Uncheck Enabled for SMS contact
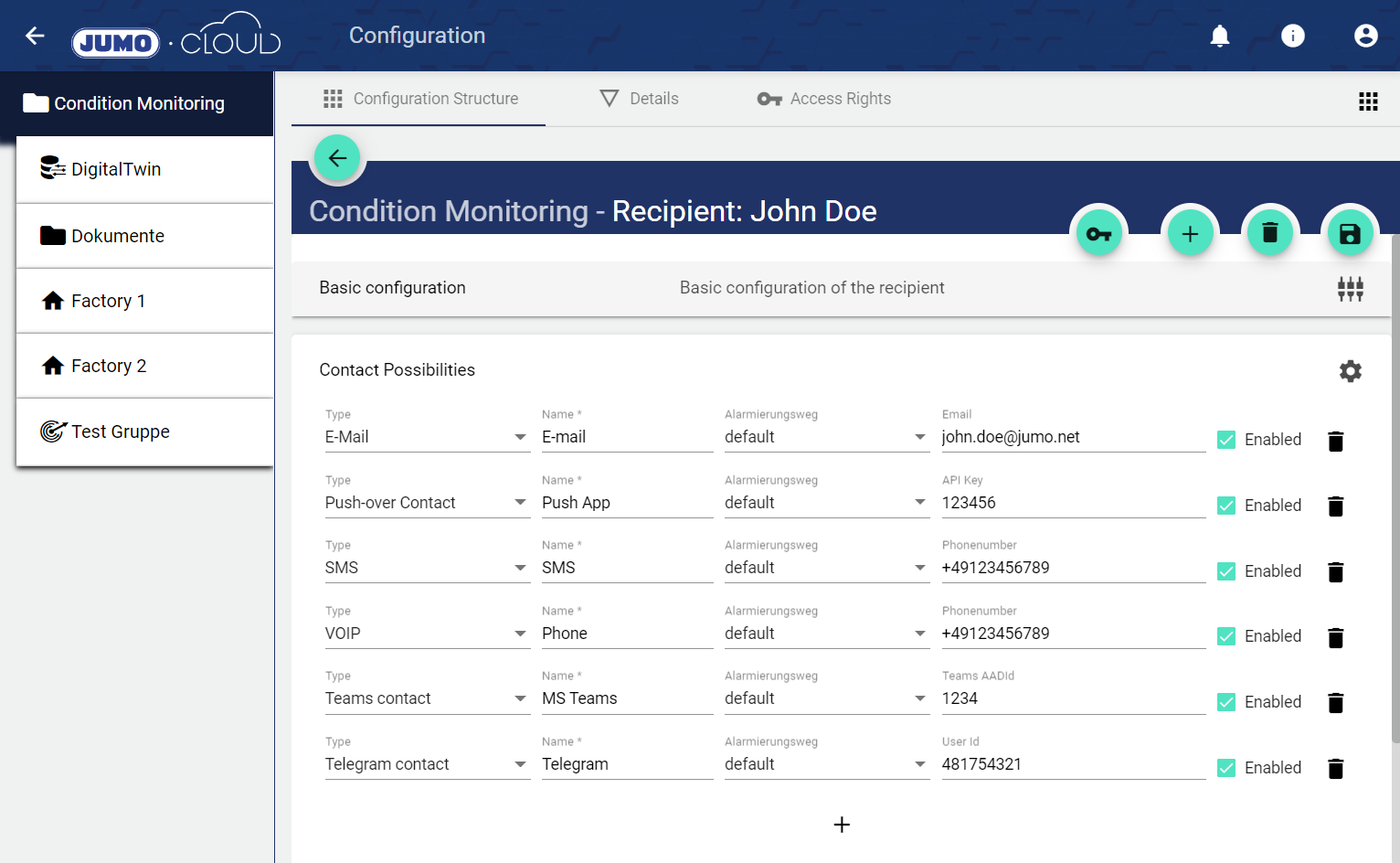The image size is (1400, 863). (x=1226, y=571)
